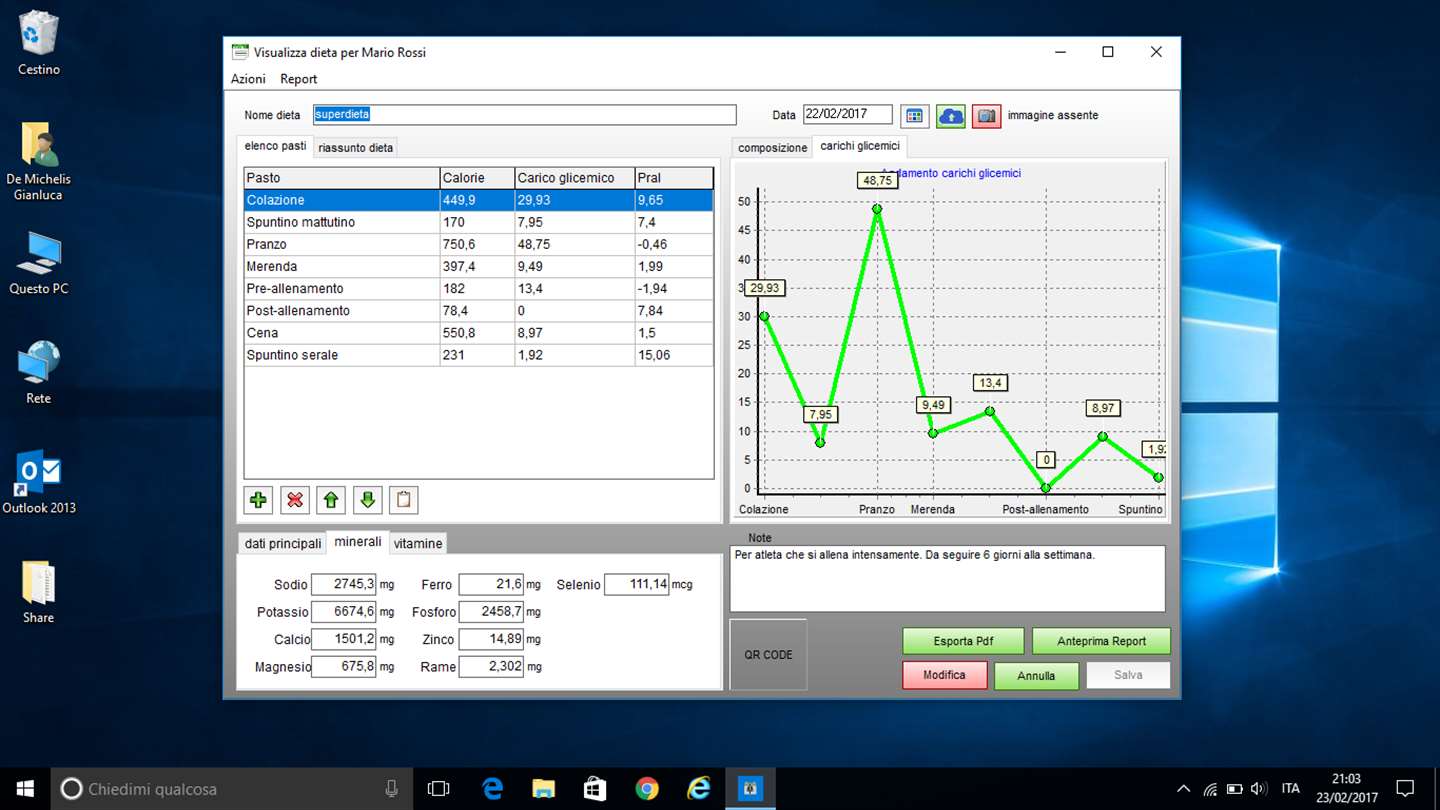This screenshot has height=810, width=1440.
Task: Click the Cortana search box
Action: (230, 789)
